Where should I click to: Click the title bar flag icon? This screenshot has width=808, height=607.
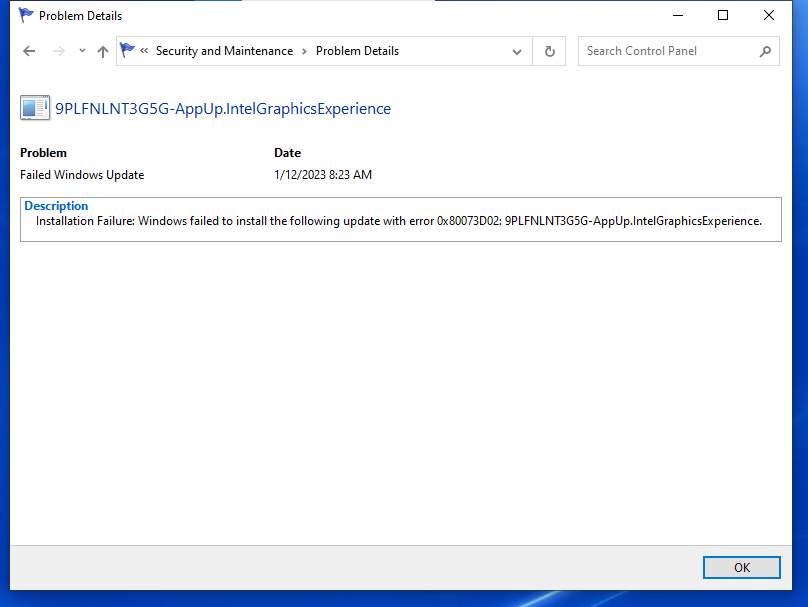(x=26, y=15)
